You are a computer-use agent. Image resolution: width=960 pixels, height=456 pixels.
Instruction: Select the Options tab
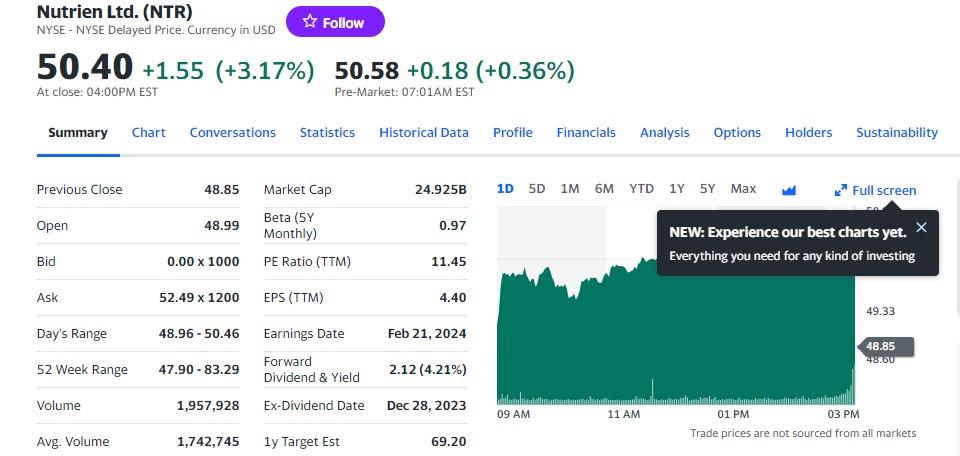coord(737,132)
